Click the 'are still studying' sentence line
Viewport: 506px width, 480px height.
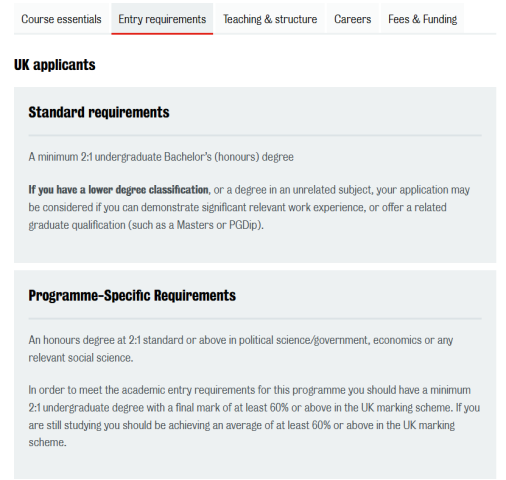click(x=241, y=425)
